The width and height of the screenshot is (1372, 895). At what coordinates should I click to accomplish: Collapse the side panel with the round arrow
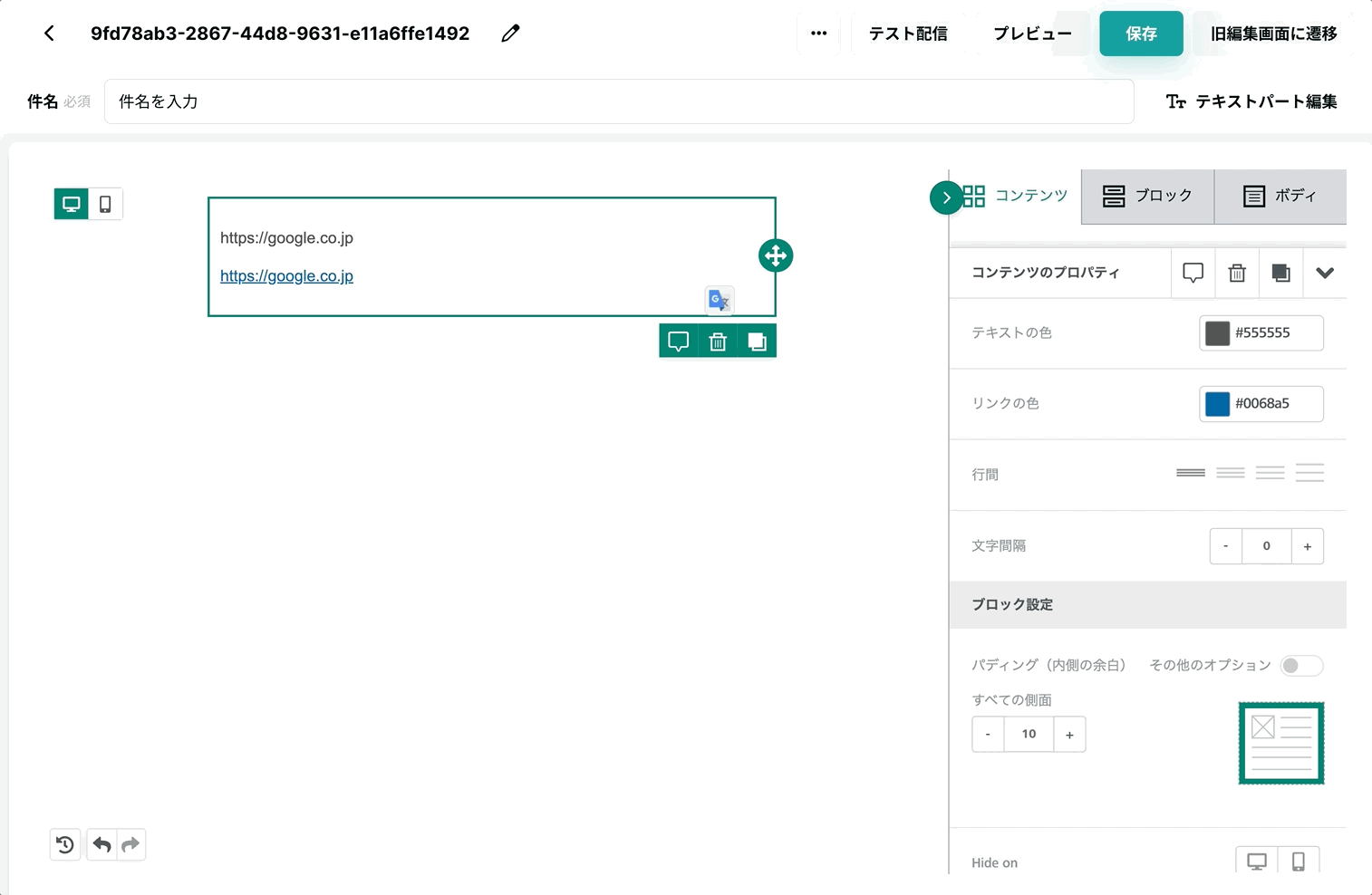946,197
